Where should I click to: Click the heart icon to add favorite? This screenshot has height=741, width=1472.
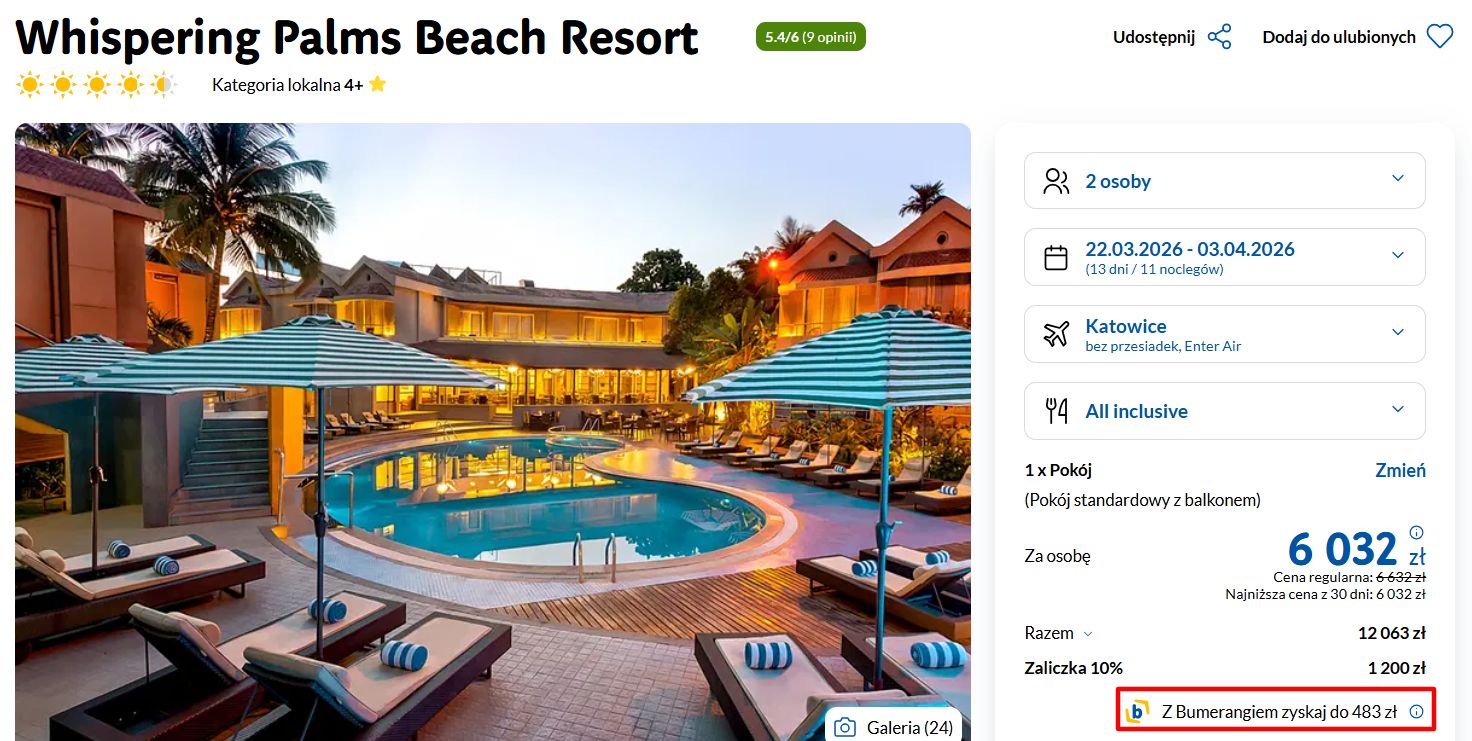[x=1439, y=37]
